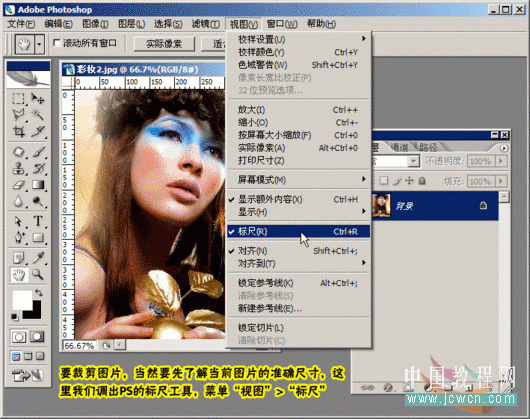Select the Pen tool
Screen dimensions: 530x419
18,238
